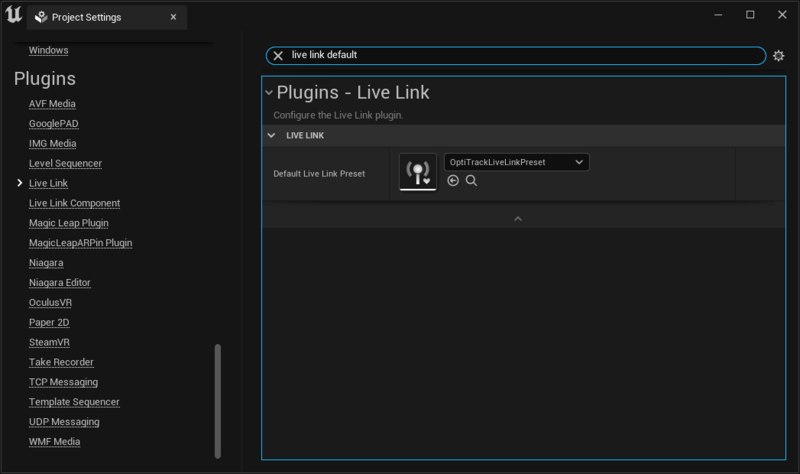Select OculusVR in the plugins list
This screenshot has height=474, width=800.
click(50, 302)
